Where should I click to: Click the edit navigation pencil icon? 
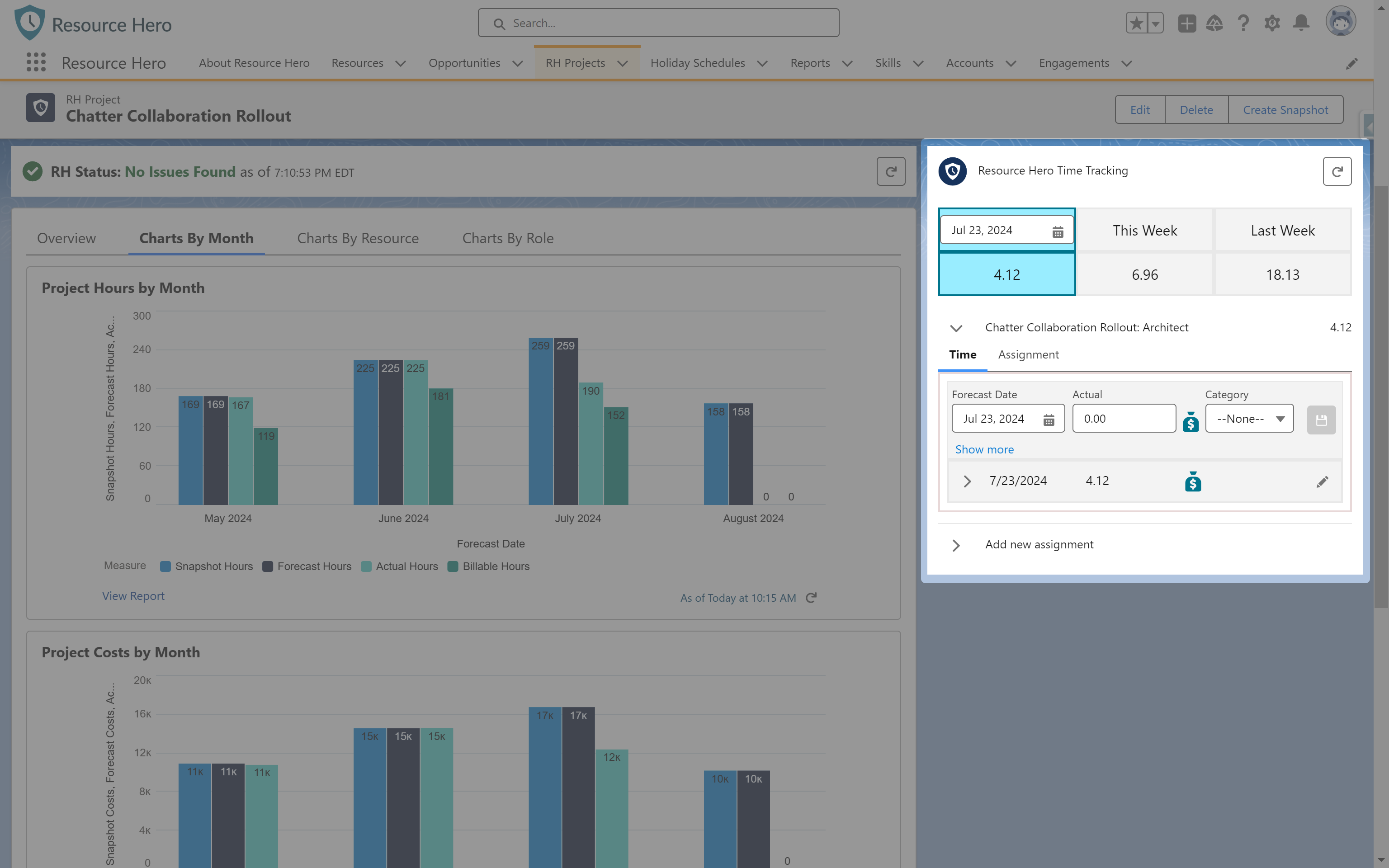(x=1351, y=63)
